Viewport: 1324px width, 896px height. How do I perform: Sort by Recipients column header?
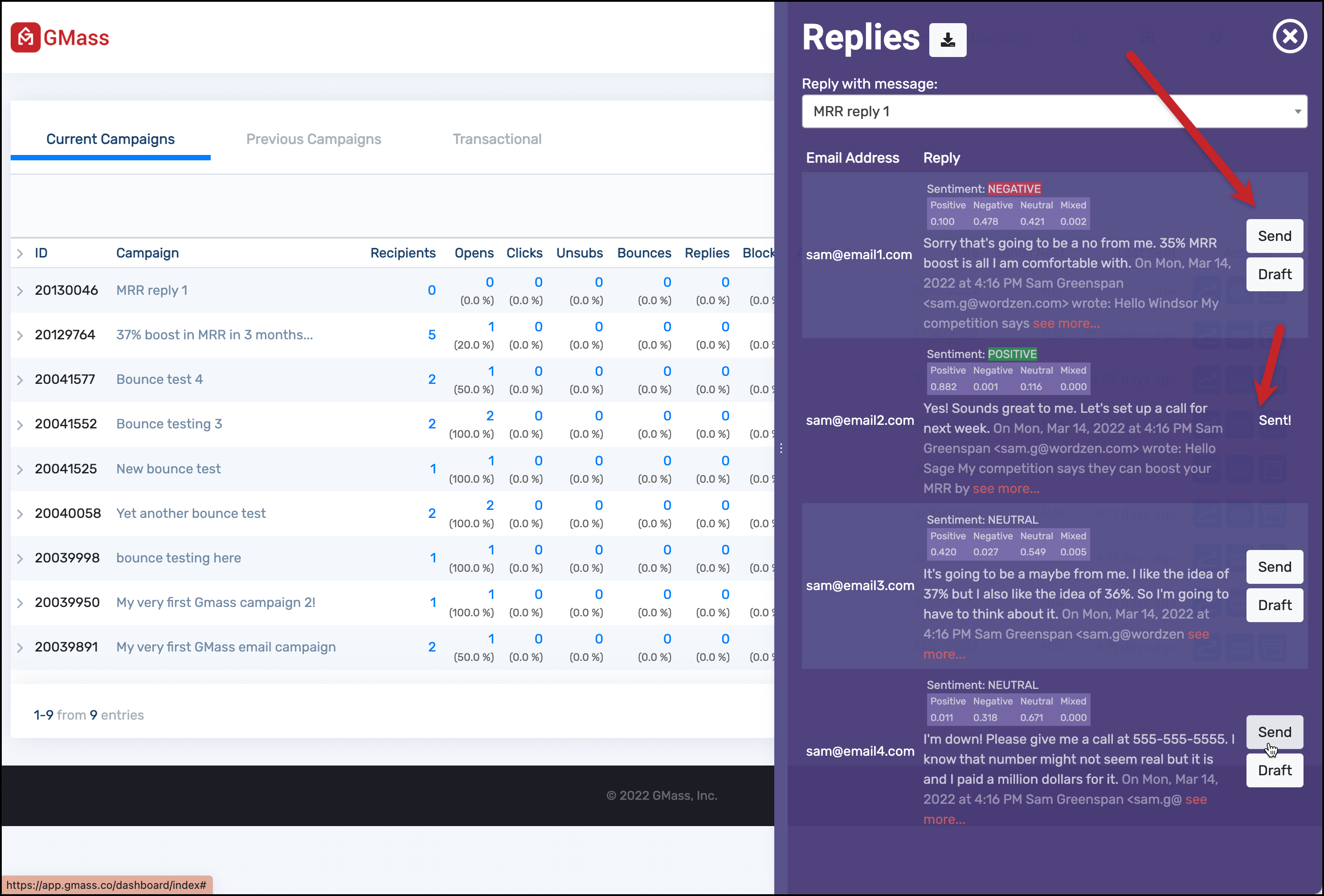pyautogui.click(x=403, y=253)
